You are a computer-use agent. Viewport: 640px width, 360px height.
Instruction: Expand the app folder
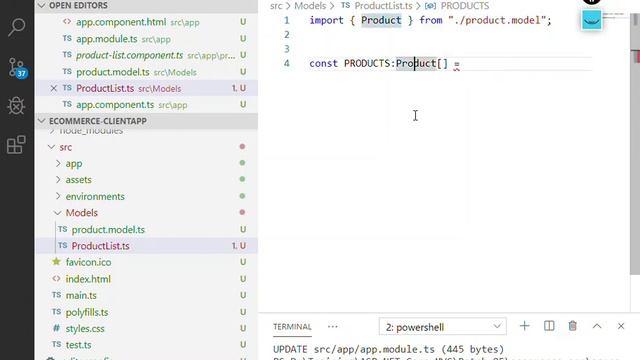pos(58,164)
